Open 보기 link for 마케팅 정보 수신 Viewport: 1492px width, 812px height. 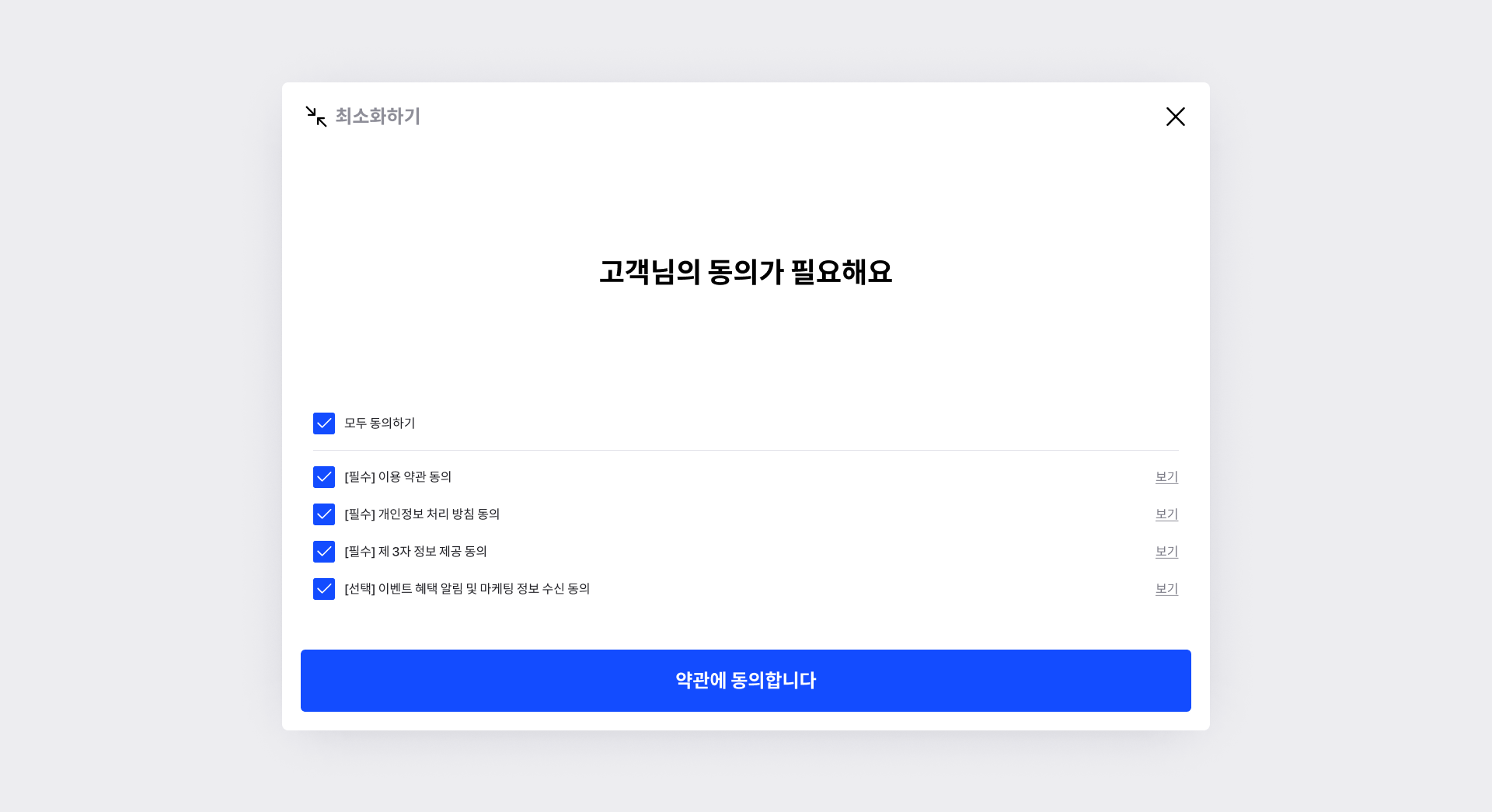1166,589
